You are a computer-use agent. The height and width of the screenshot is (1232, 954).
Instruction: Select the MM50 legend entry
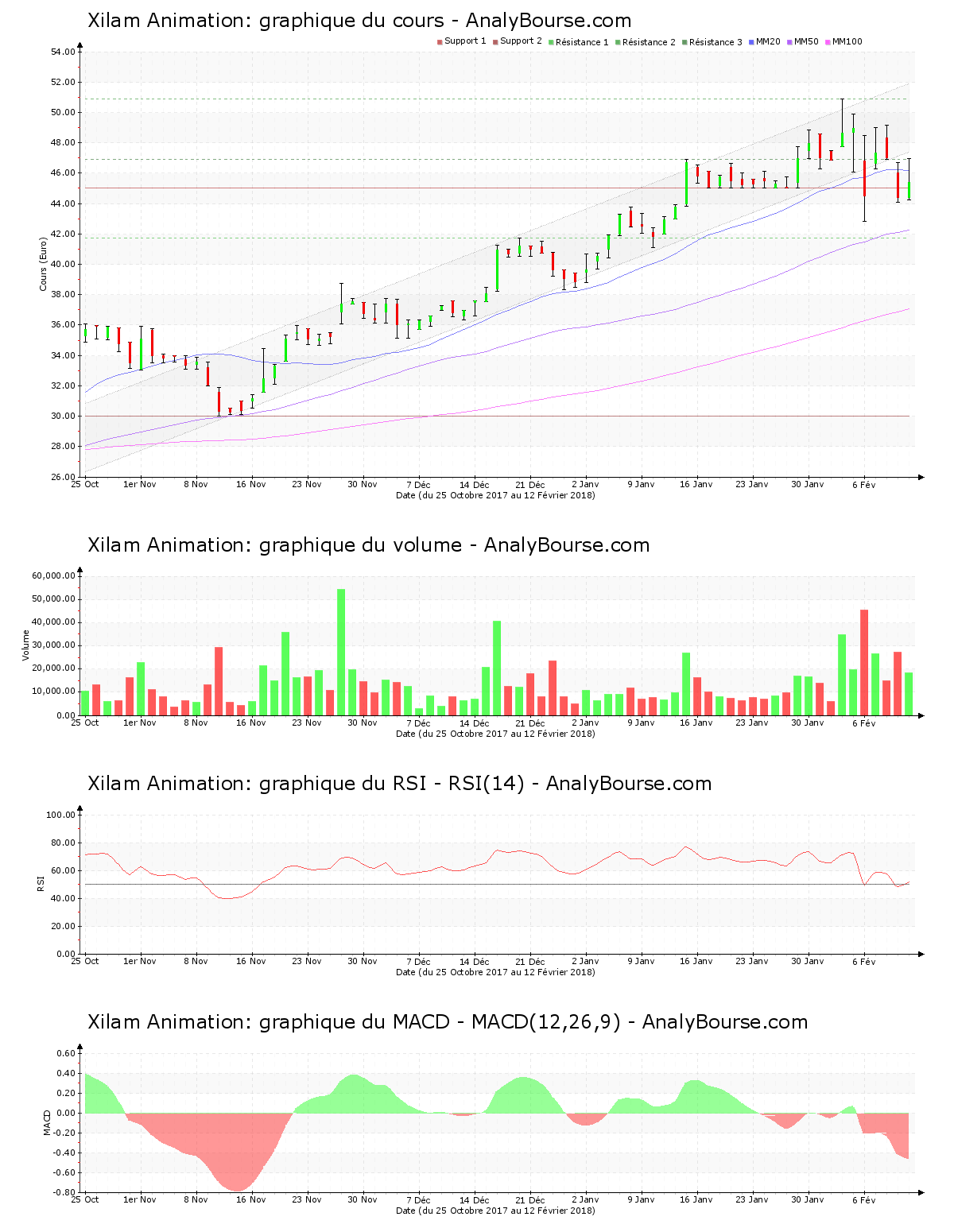click(x=803, y=42)
